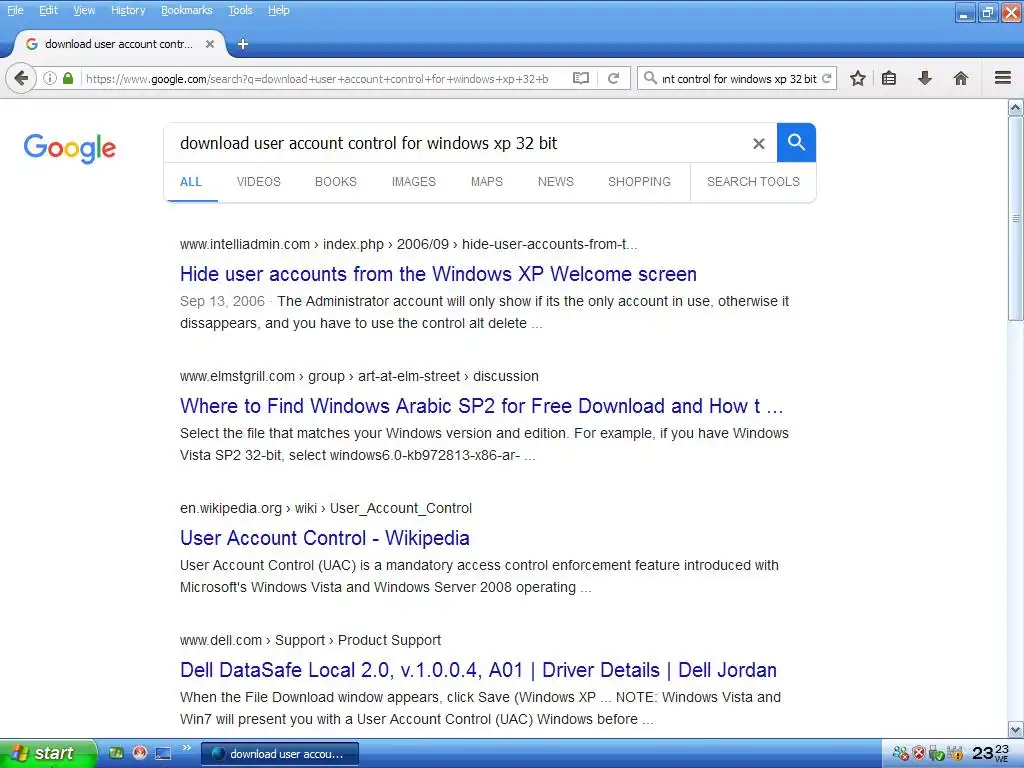The width and height of the screenshot is (1024, 768).
Task: Open a new tab with the plus icon
Action: [243, 44]
